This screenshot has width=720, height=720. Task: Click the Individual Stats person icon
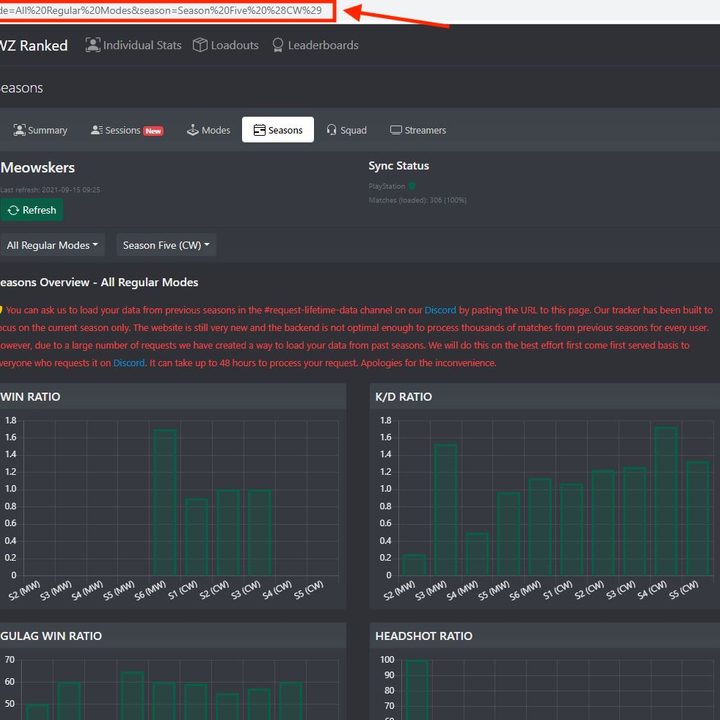(x=93, y=45)
